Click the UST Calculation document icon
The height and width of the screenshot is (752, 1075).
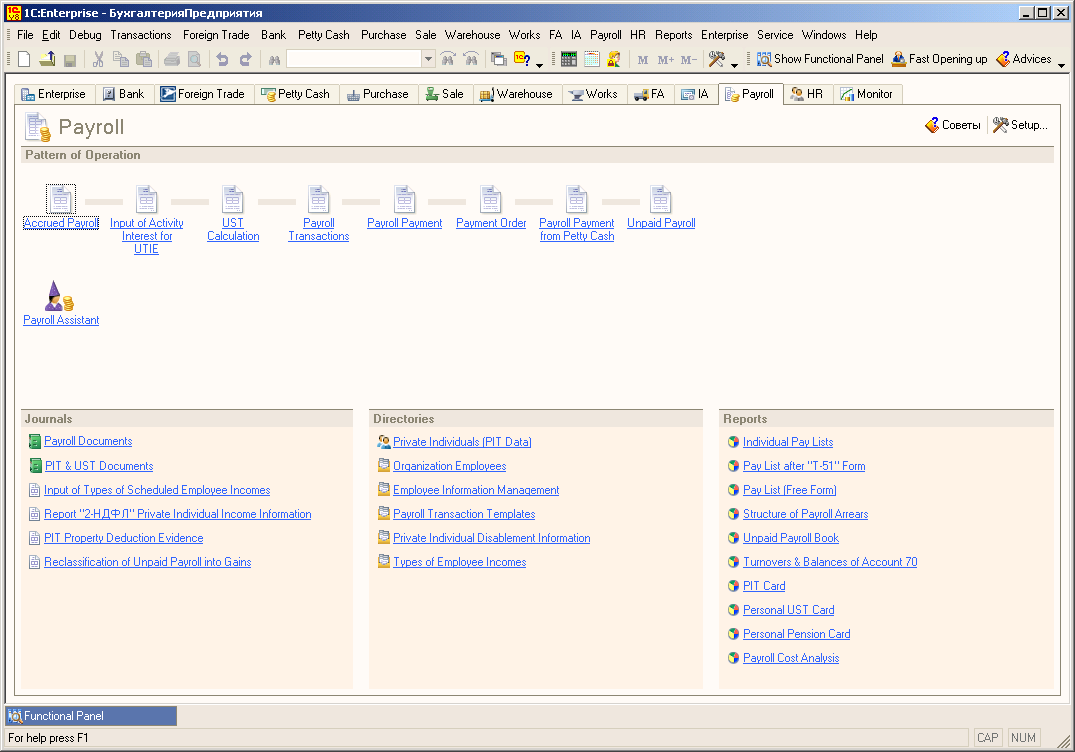(x=233, y=199)
